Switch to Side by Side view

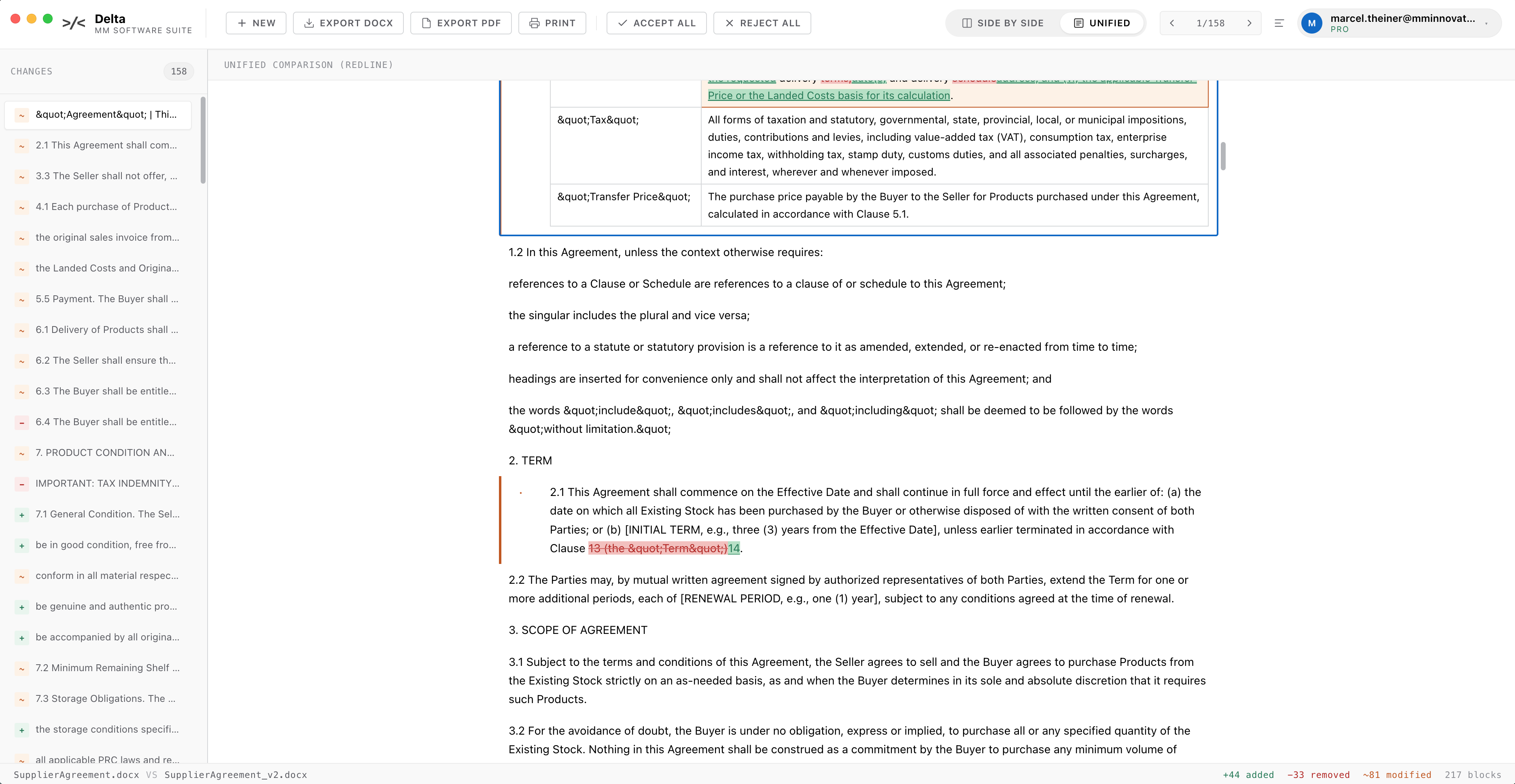[1003, 23]
